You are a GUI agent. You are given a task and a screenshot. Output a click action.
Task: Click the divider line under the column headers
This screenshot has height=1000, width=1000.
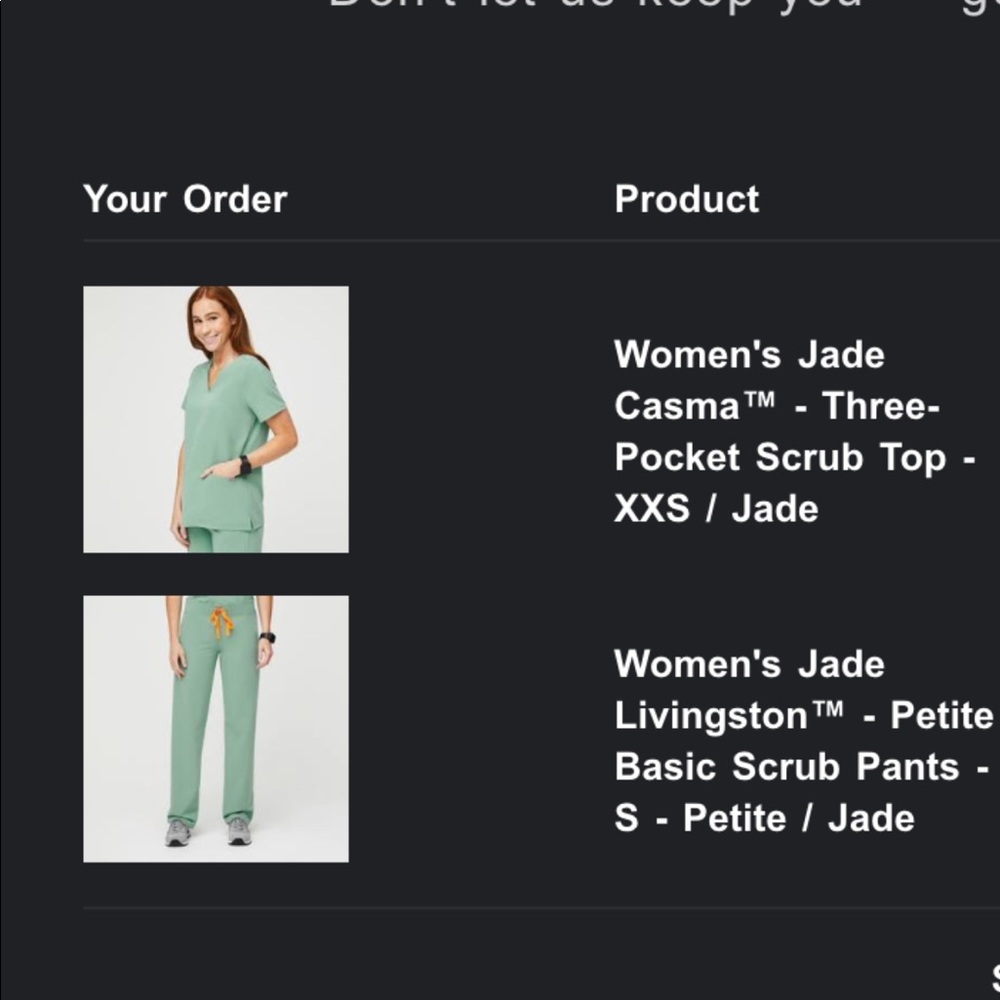[540, 240]
